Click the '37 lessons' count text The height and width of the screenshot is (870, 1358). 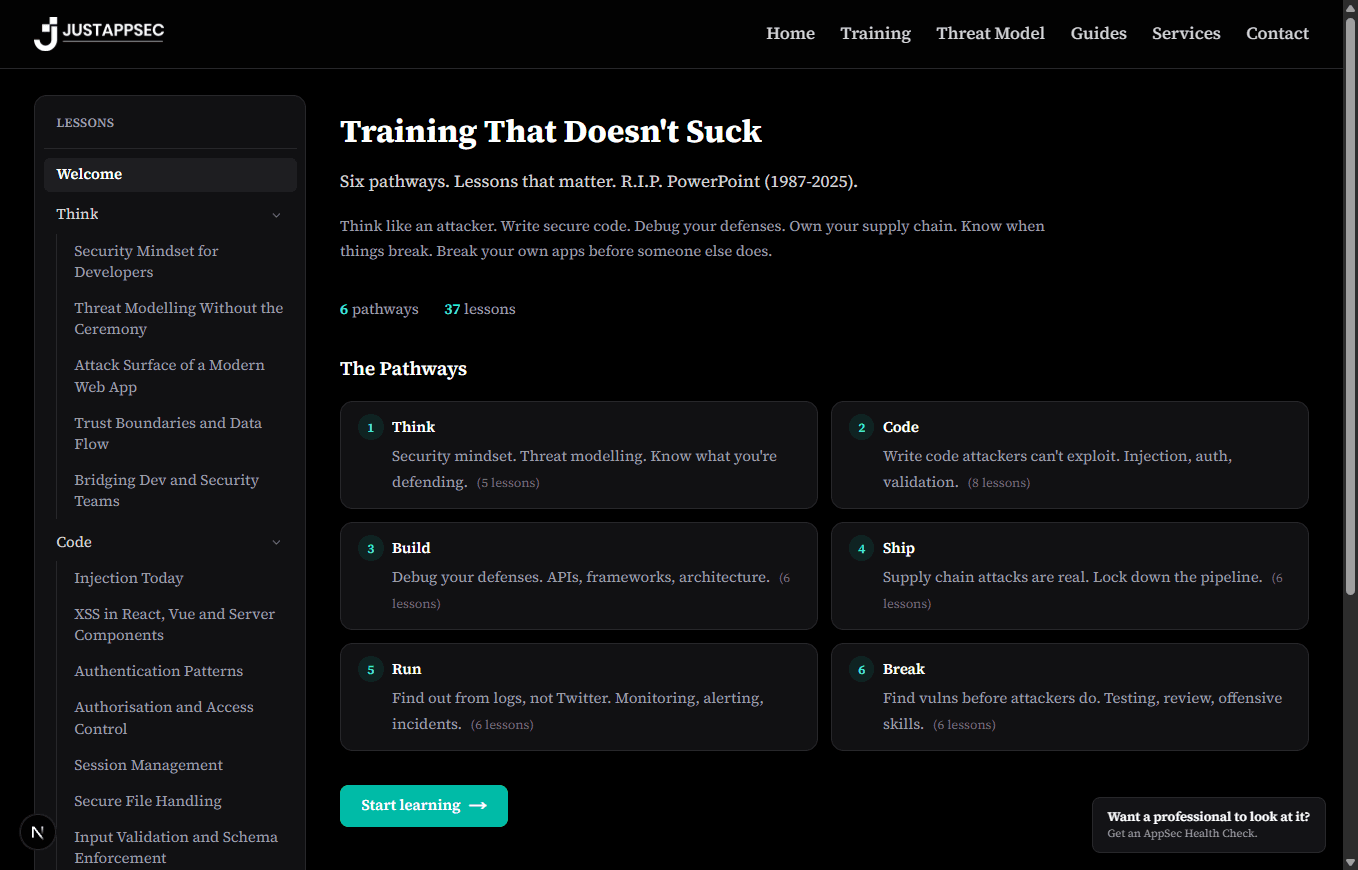(480, 309)
